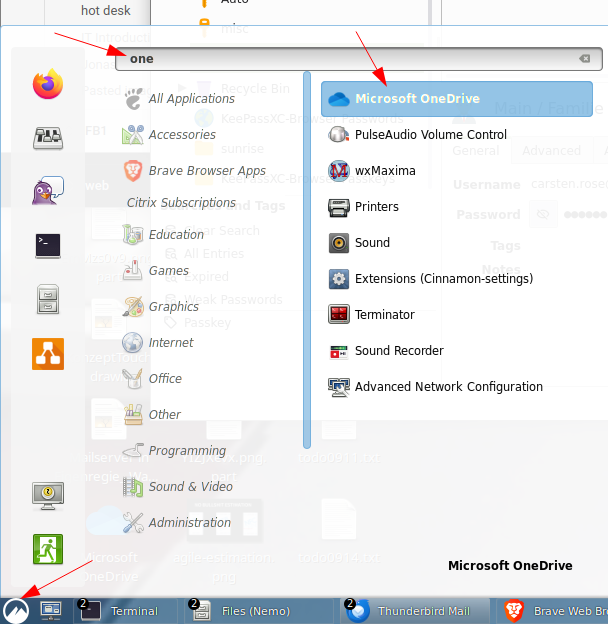The image size is (608, 624).
Task: Select the Internet category
Action: point(158,342)
